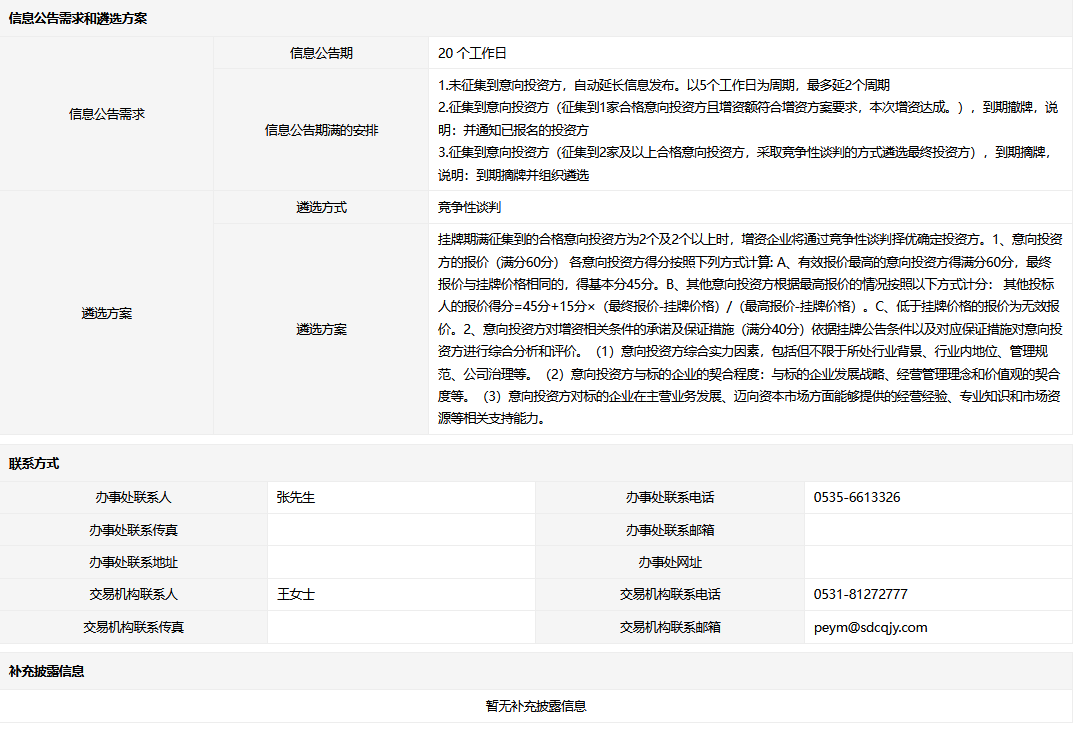The width and height of the screenshot is (1074, 731).
Task: Click the 联系方式 section header
Action: tap(34, 464)
